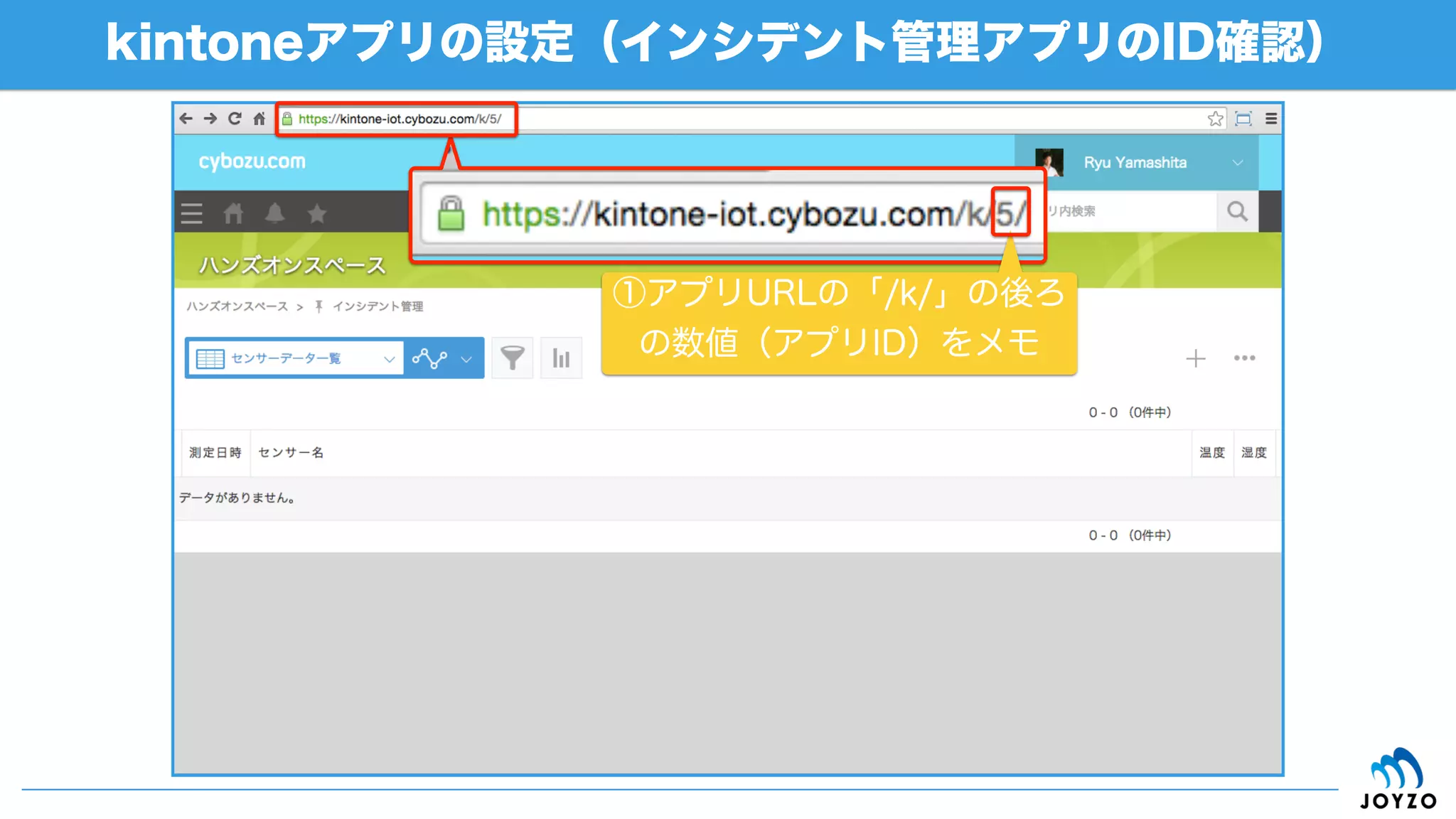1456x819 pixels.
Task: Open the browser hamburger menu
Action: pos(1271,119)
